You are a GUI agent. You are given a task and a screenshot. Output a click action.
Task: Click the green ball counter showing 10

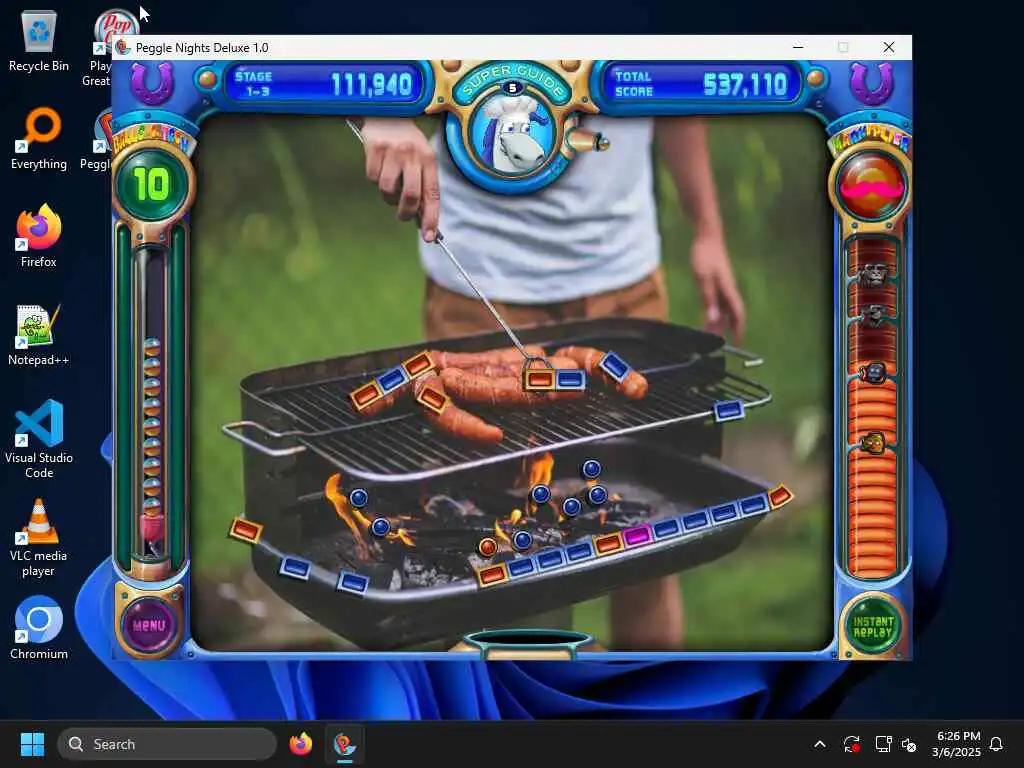(152, 184)
